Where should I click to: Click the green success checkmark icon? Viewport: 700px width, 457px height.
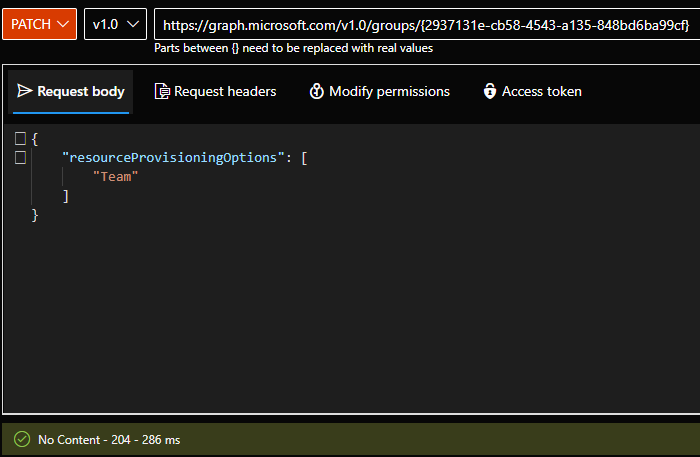coord(22,440)
